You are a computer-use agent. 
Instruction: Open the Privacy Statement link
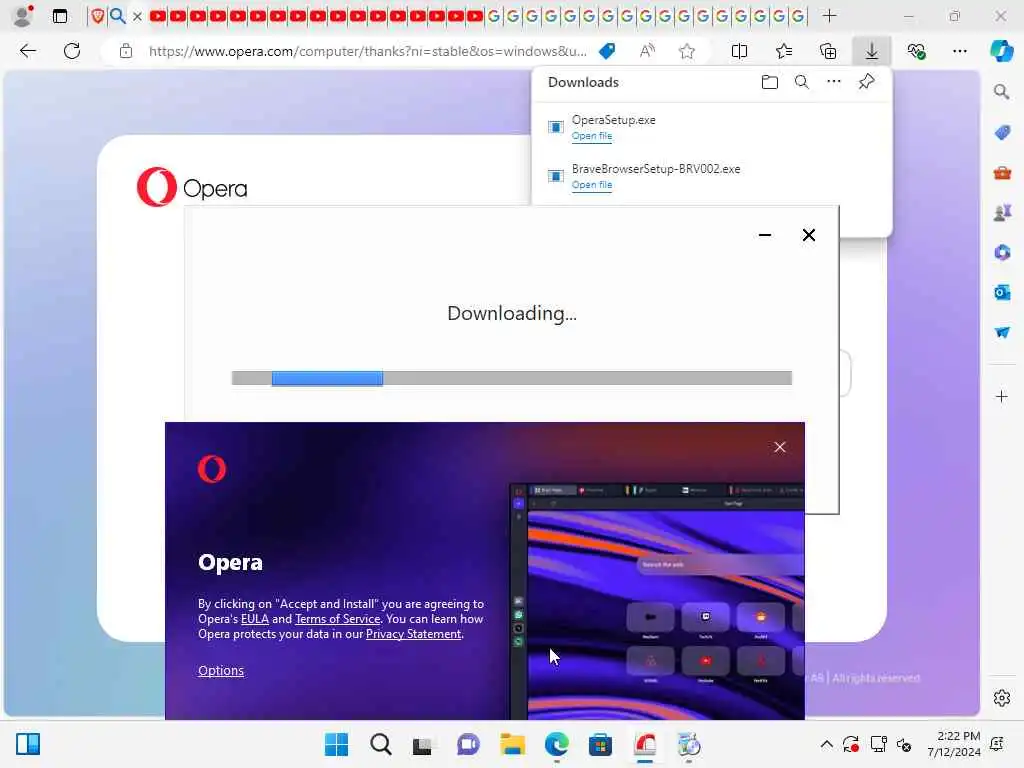(x=413, y=634)
